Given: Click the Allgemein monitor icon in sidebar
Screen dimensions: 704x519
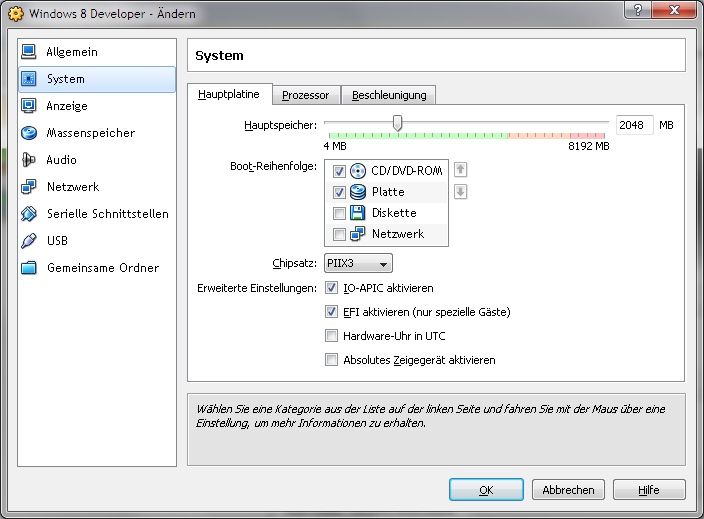Looking at the screenshot, I should coord(29,52).
